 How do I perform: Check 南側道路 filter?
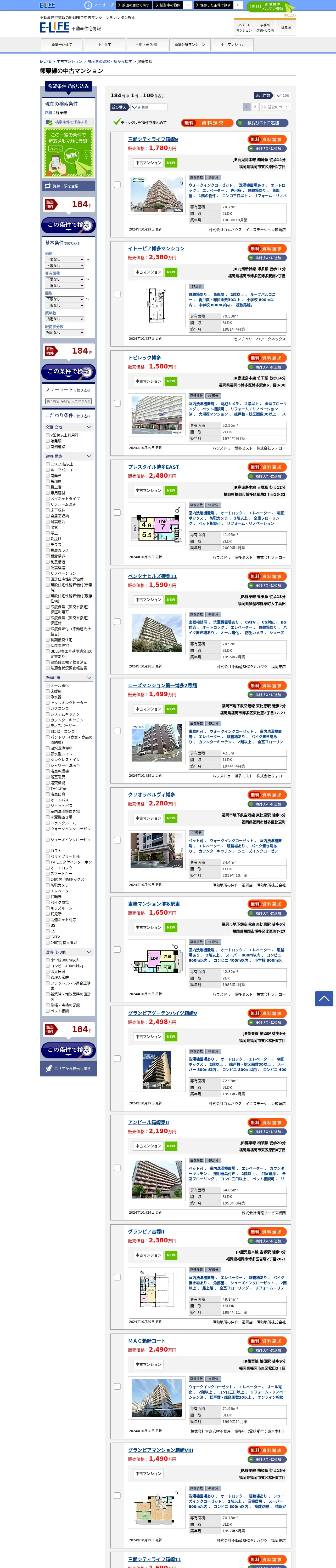(x=48, y=447)
